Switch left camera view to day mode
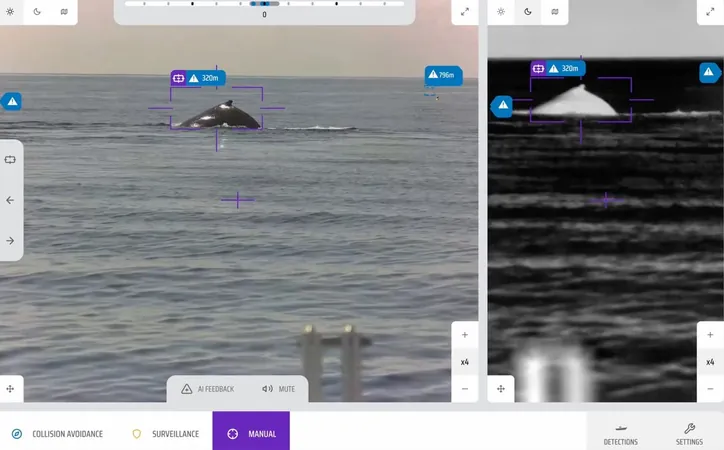Viewport: 724px width, 450px height. pyautogui.click(x=10, y=12)
